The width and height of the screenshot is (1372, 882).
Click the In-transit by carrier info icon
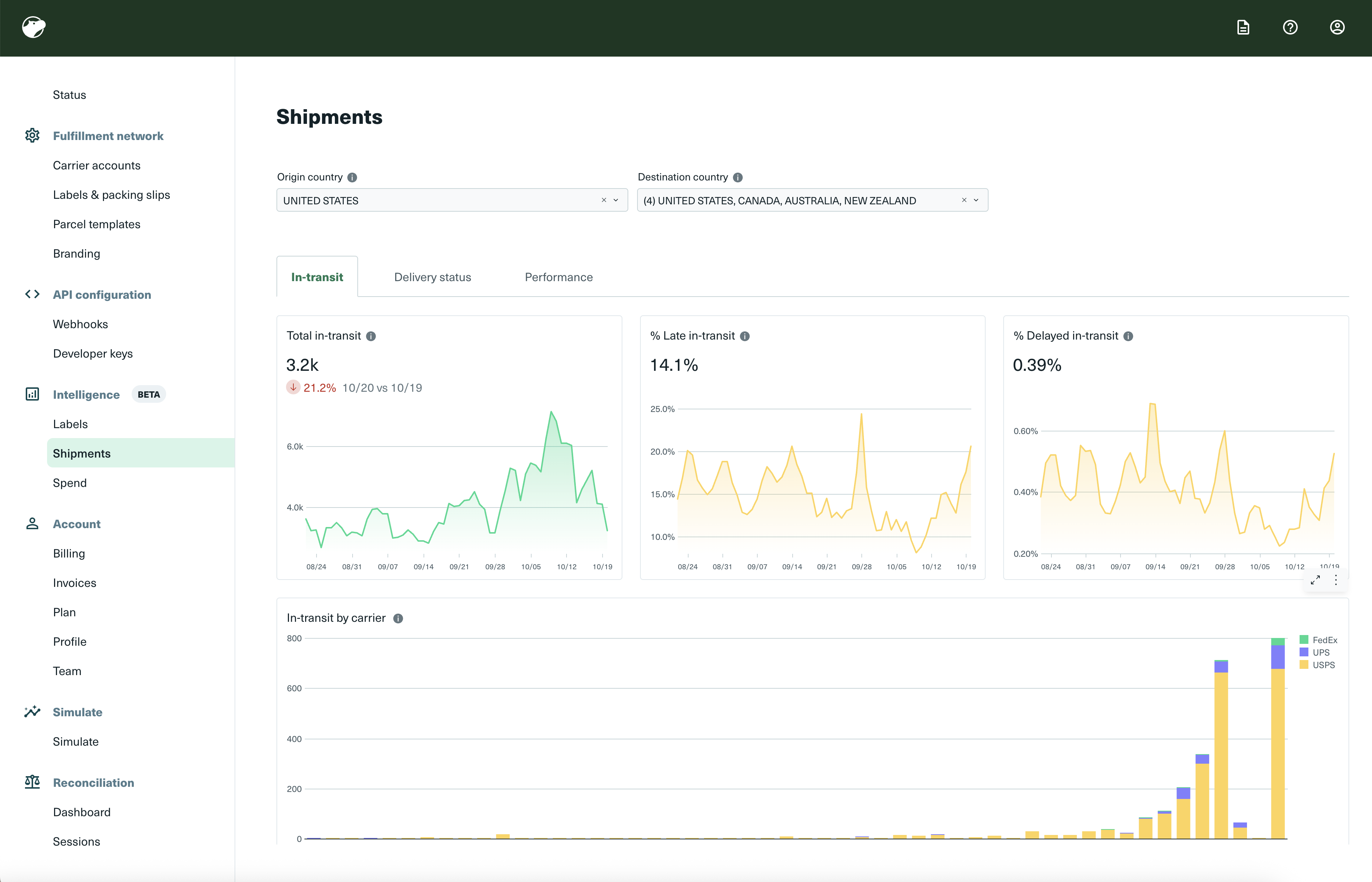tap(398, 619)
